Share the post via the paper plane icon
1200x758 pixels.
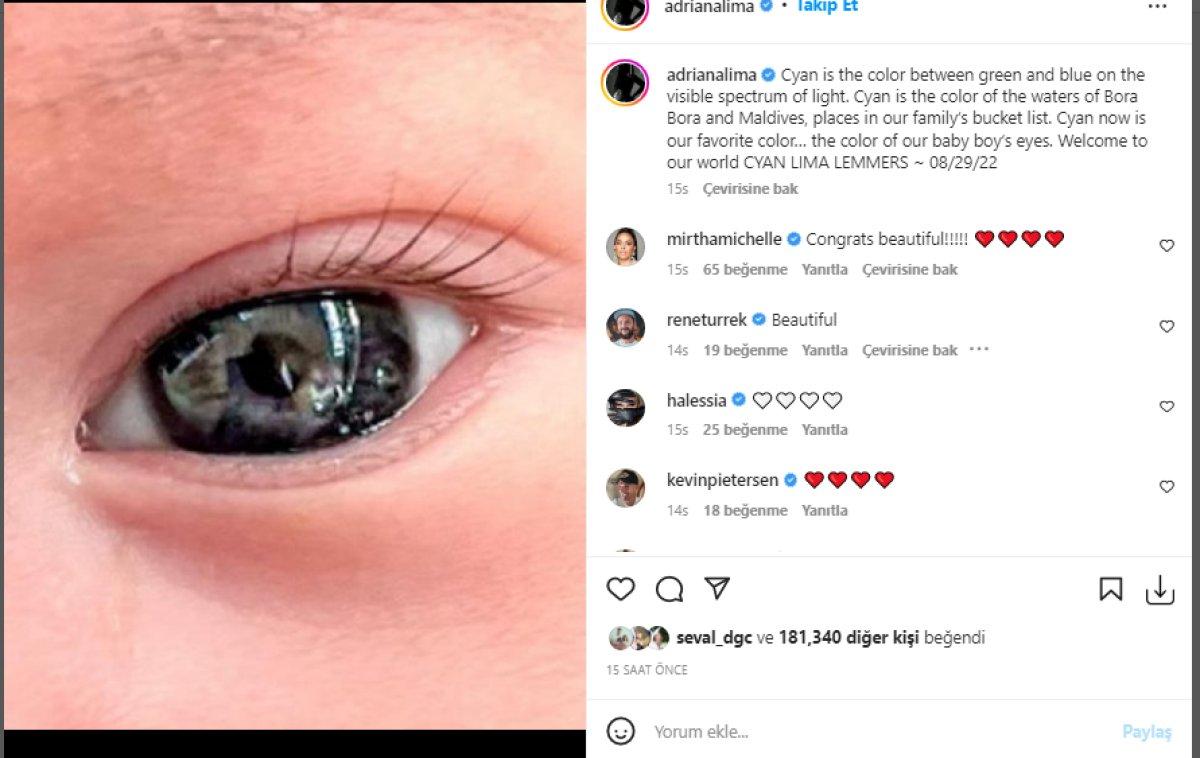[x=717, y=590]
